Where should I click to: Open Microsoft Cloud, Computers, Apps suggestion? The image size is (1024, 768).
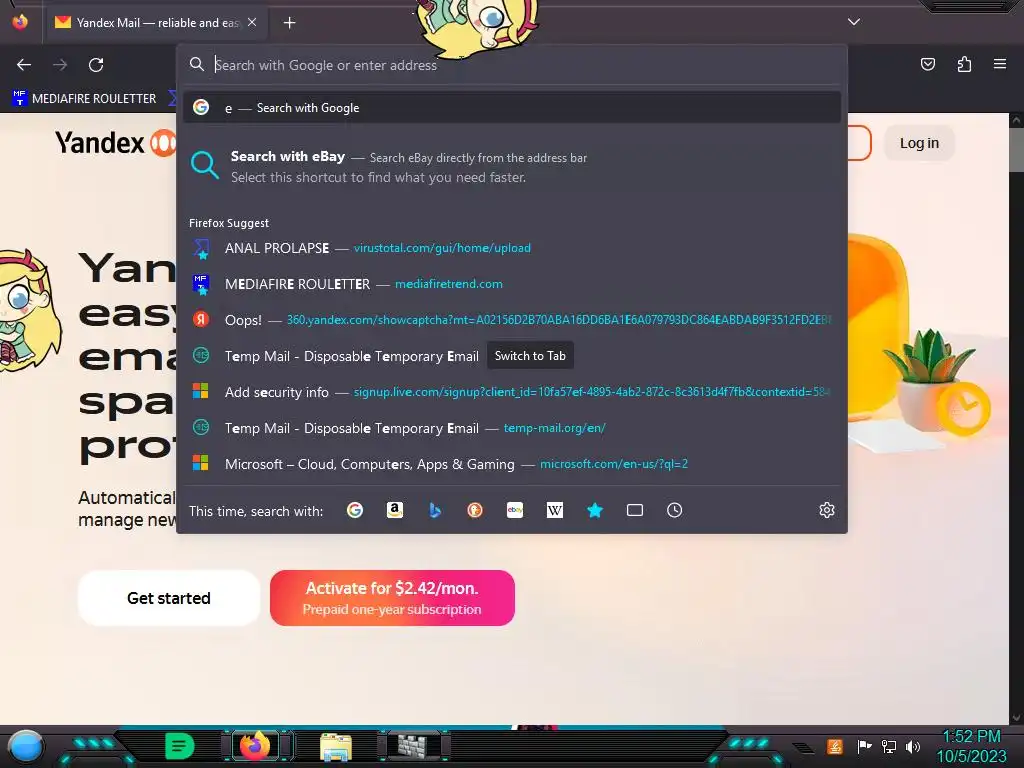512,464
